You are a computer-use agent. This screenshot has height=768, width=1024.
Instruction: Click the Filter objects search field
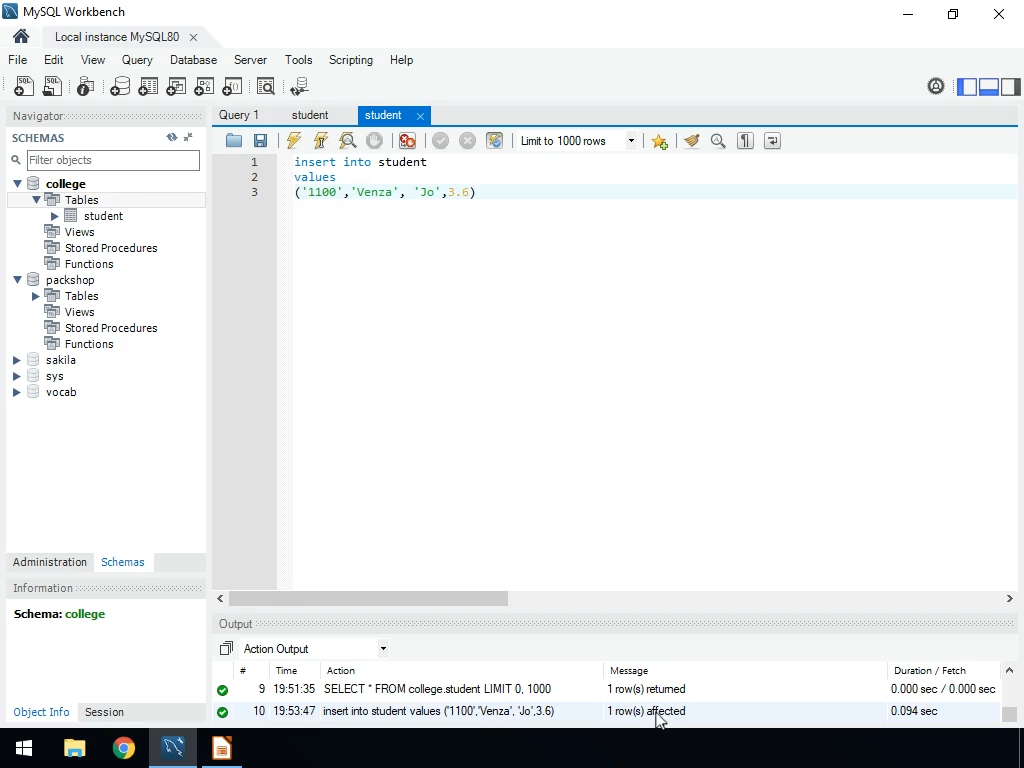tap(113, 160)
